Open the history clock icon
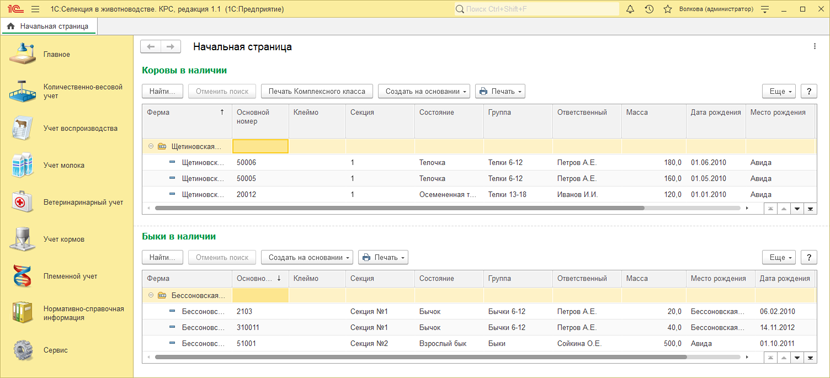Viewport: 830px width, 378px height. 649,9
